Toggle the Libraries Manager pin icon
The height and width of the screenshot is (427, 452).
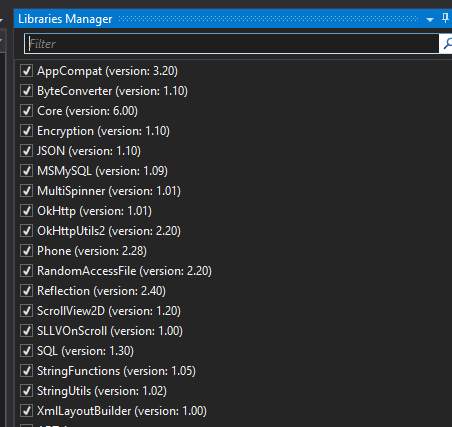click(445, 18)
